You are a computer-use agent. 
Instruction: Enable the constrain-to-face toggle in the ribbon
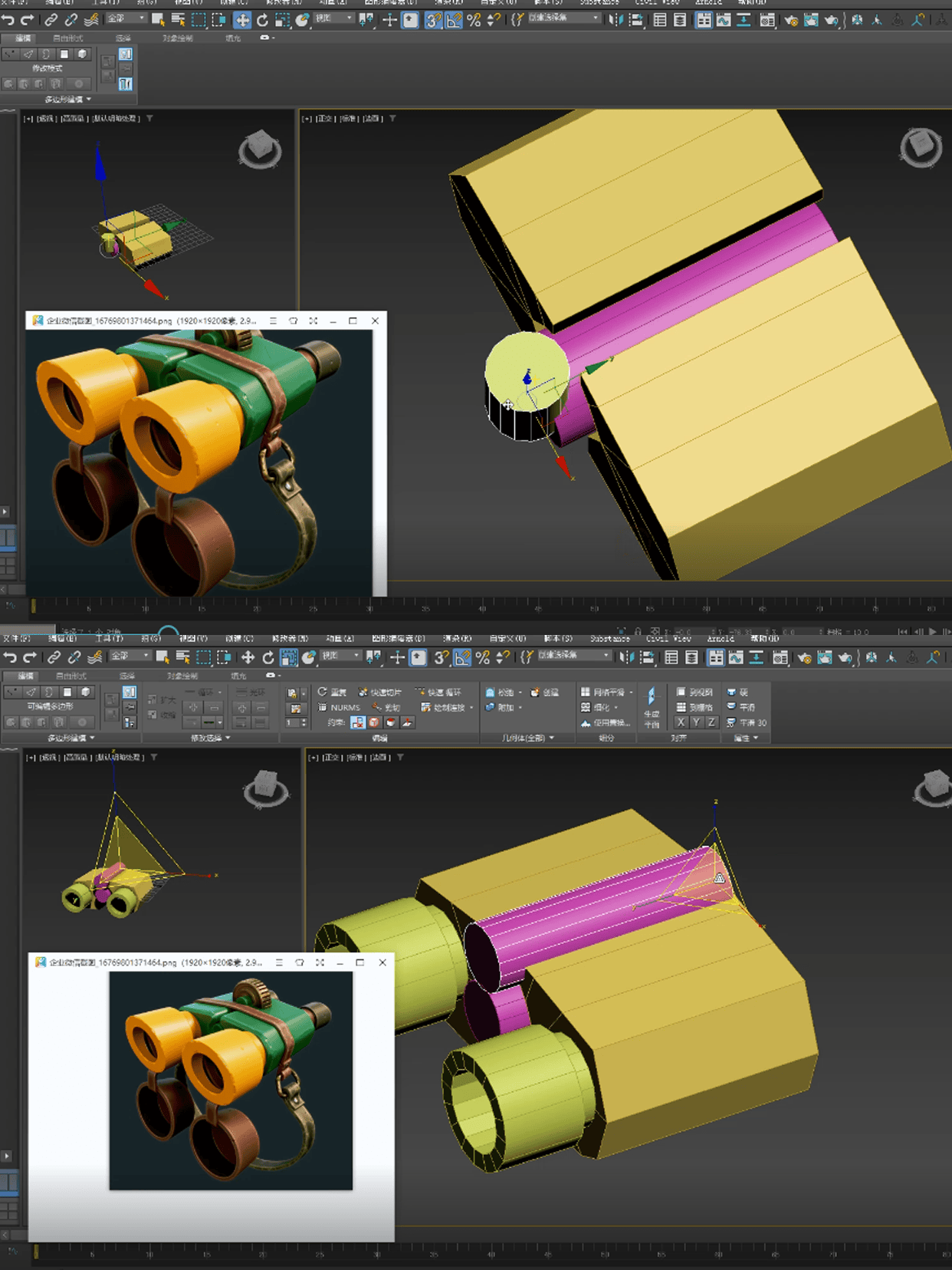click(390, 722)
